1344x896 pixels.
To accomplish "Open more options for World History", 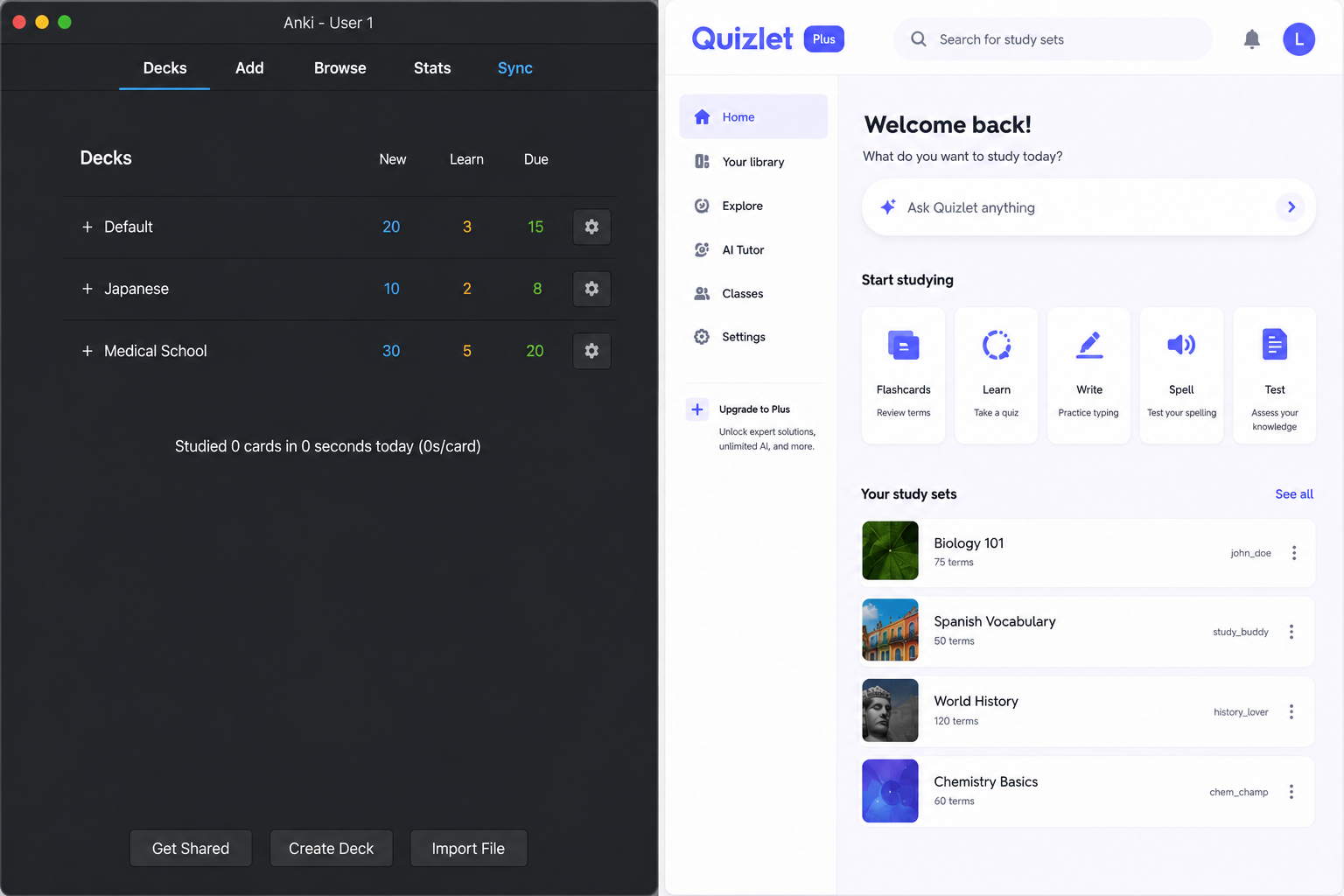I will (x=1291, y=712).
